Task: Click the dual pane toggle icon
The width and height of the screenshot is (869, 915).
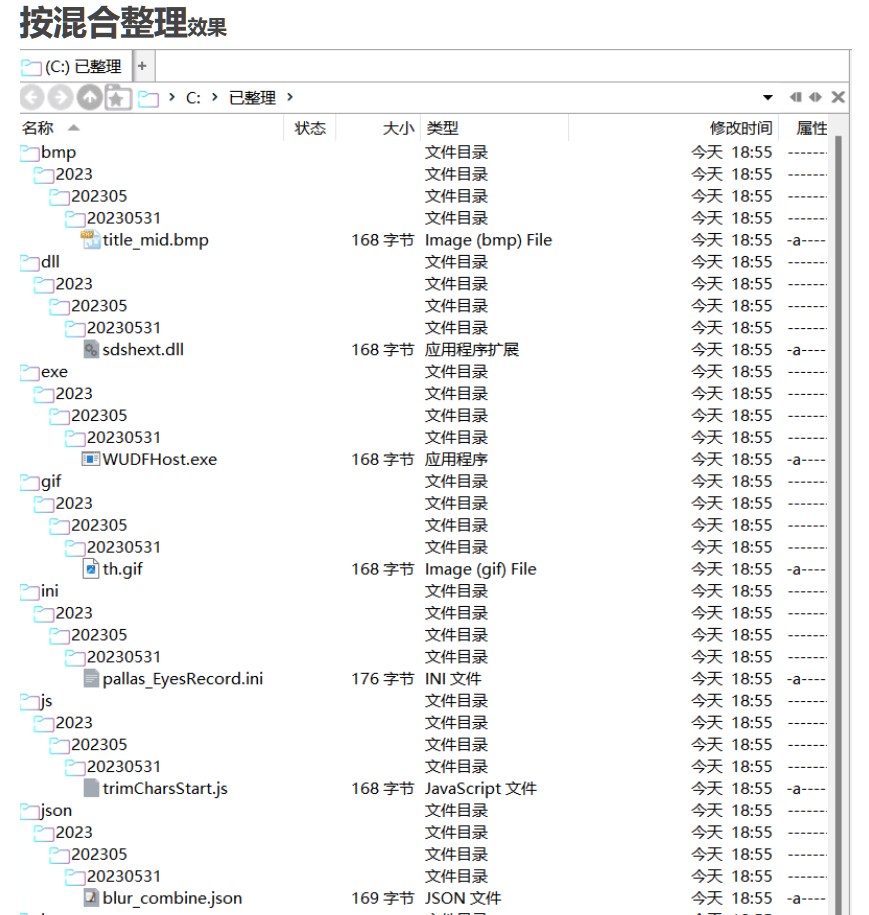Action: [x=815, y=97]
